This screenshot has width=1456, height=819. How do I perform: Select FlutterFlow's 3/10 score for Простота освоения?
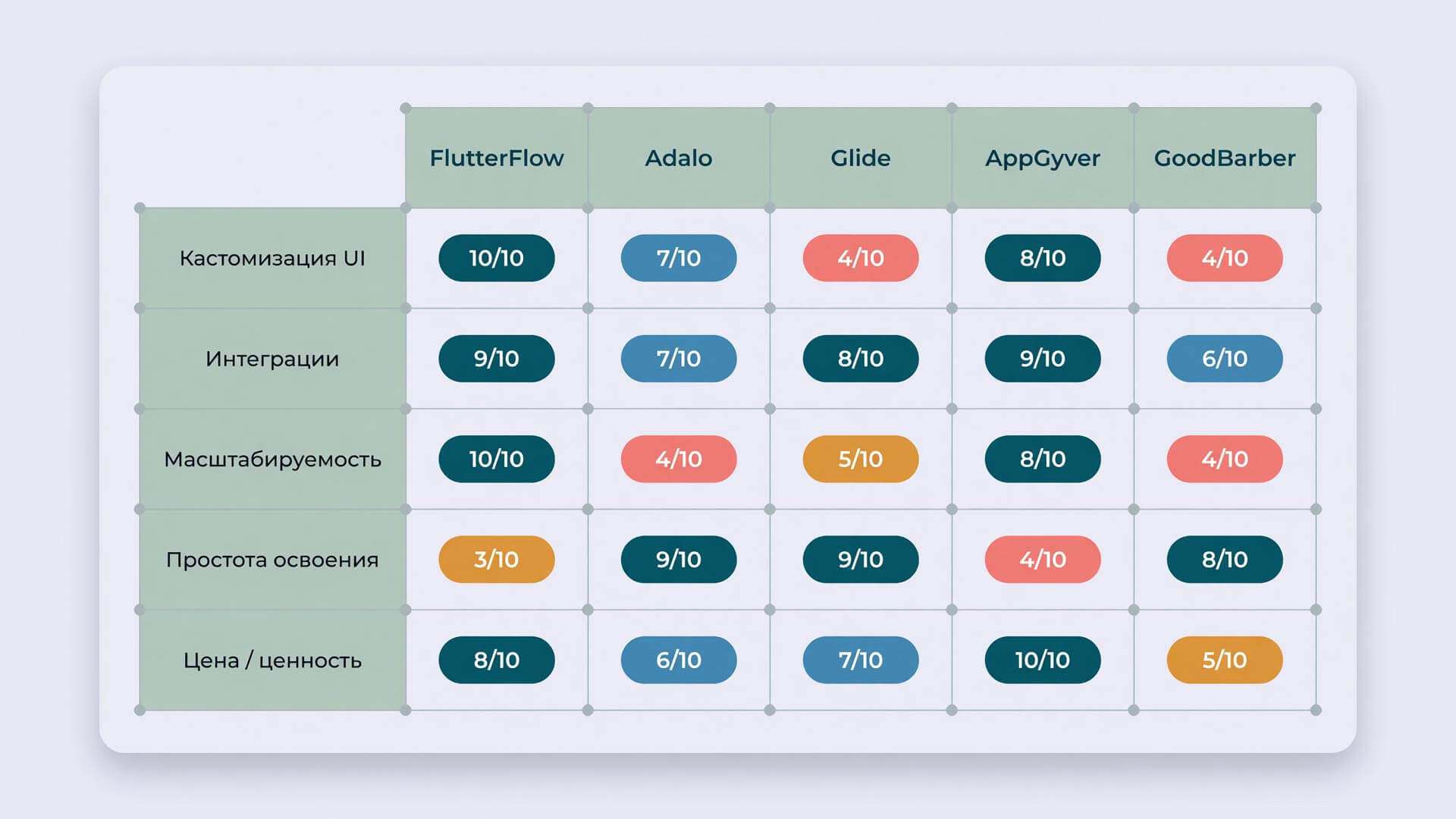[x=497, y=560]
